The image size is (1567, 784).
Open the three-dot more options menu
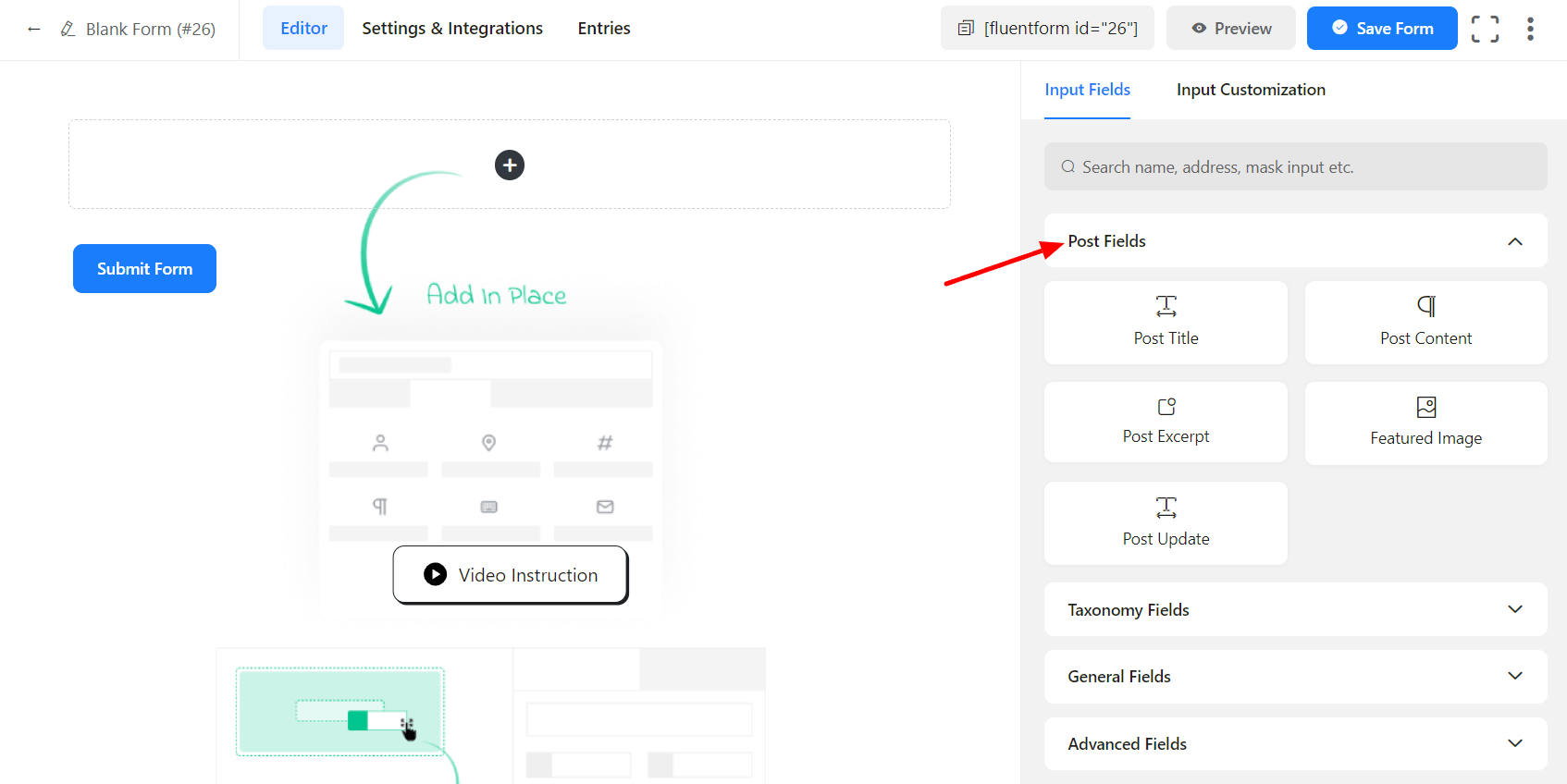[x=1530, y=29]
